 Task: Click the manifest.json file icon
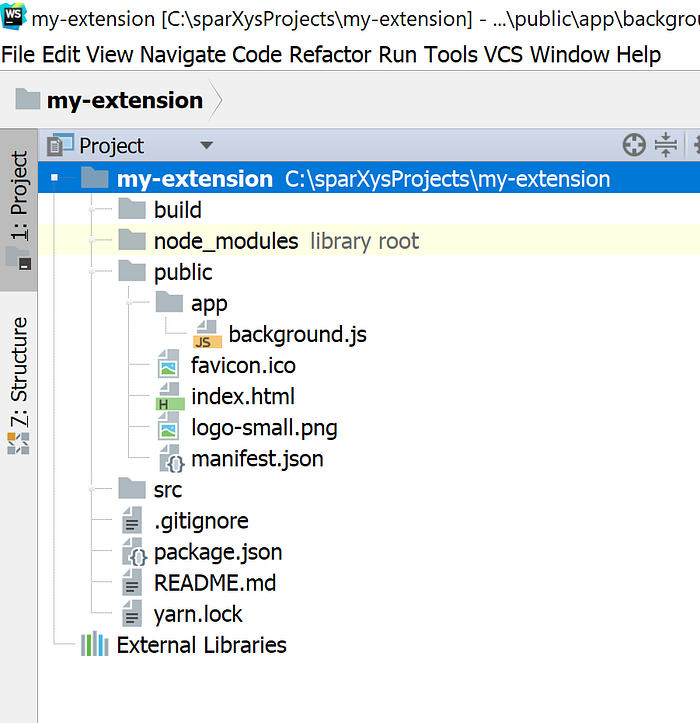(171, 460)
